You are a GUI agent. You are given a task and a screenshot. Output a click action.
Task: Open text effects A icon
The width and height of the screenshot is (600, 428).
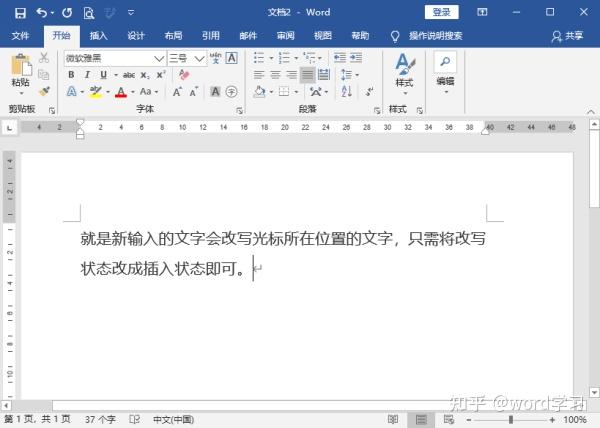72,92
